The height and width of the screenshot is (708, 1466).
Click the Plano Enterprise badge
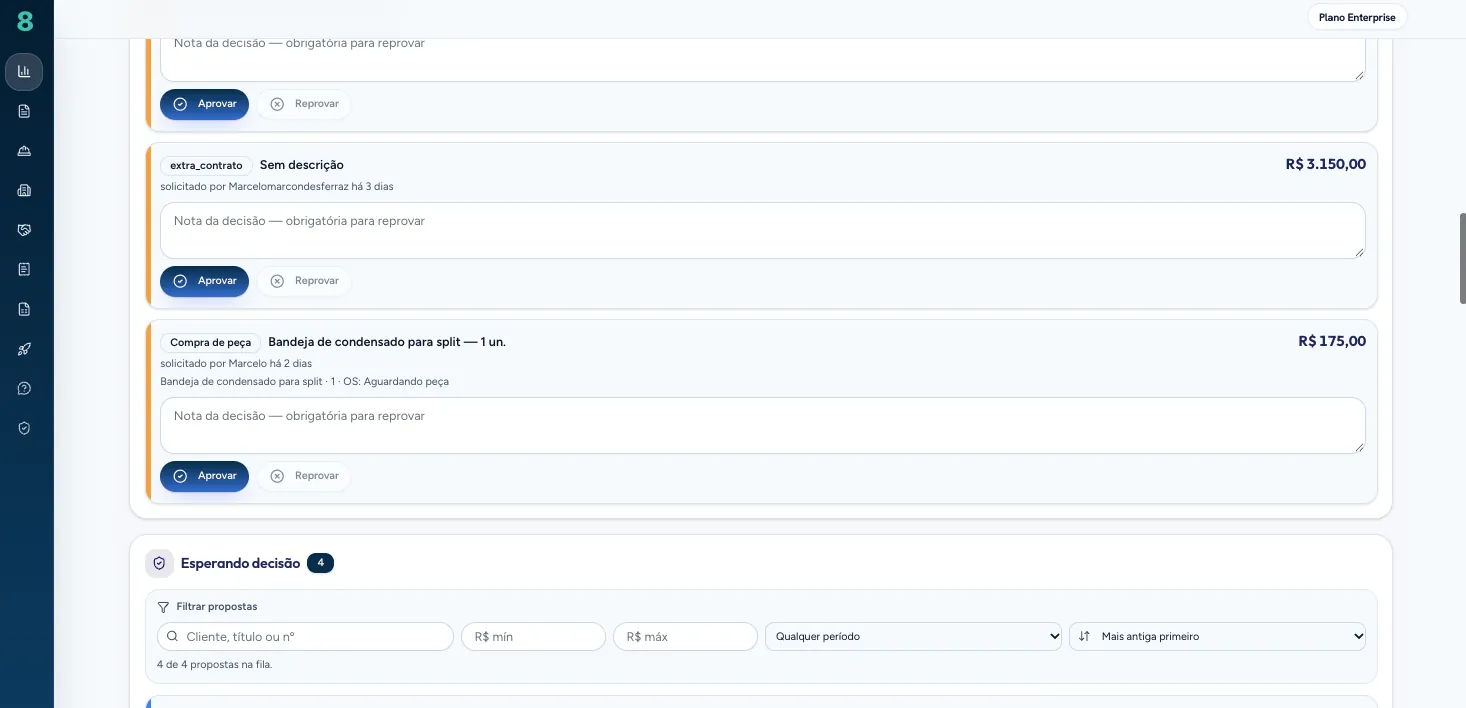pyautogui.click(x=1357, y=17)
